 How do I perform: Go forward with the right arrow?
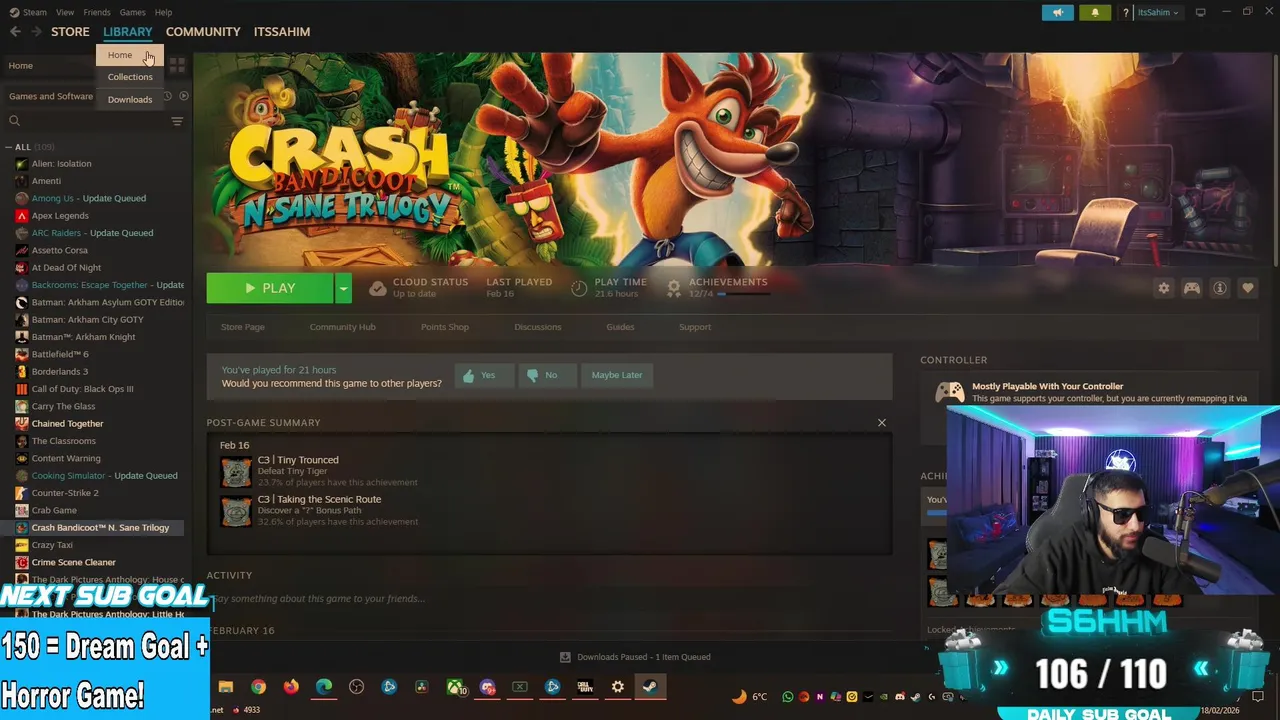pos(36,32)
